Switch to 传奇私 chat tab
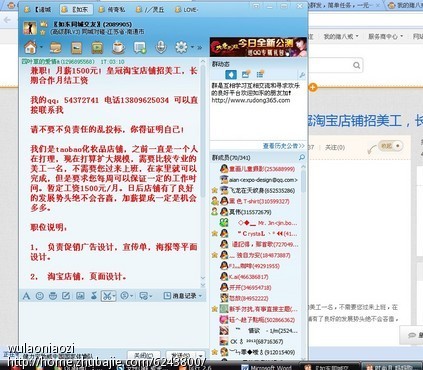This screenshot has height=370, width=423. pyautogui.click(x=112, y=10)
